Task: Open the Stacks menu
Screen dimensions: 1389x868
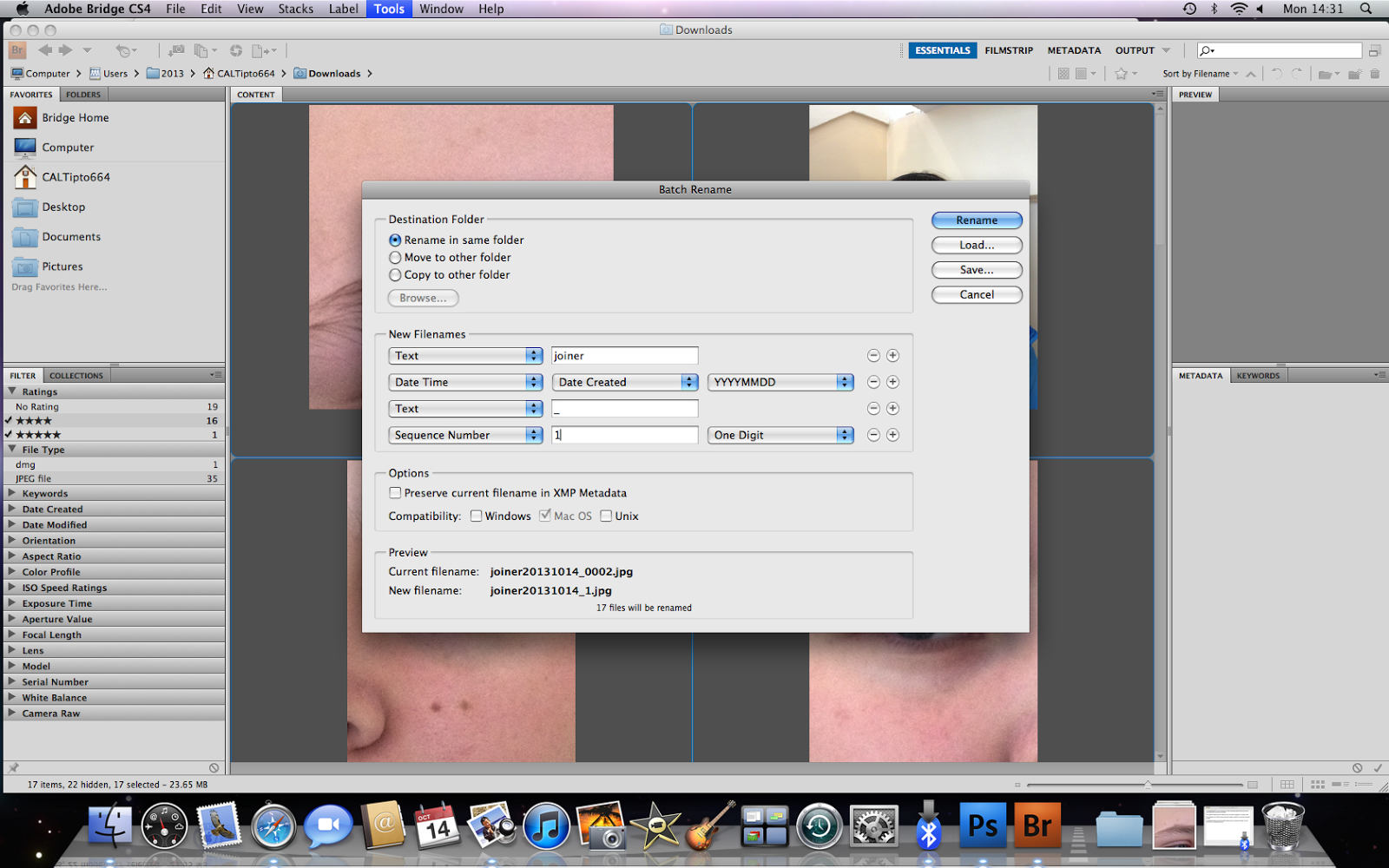Action: click(x=295, y=9)
